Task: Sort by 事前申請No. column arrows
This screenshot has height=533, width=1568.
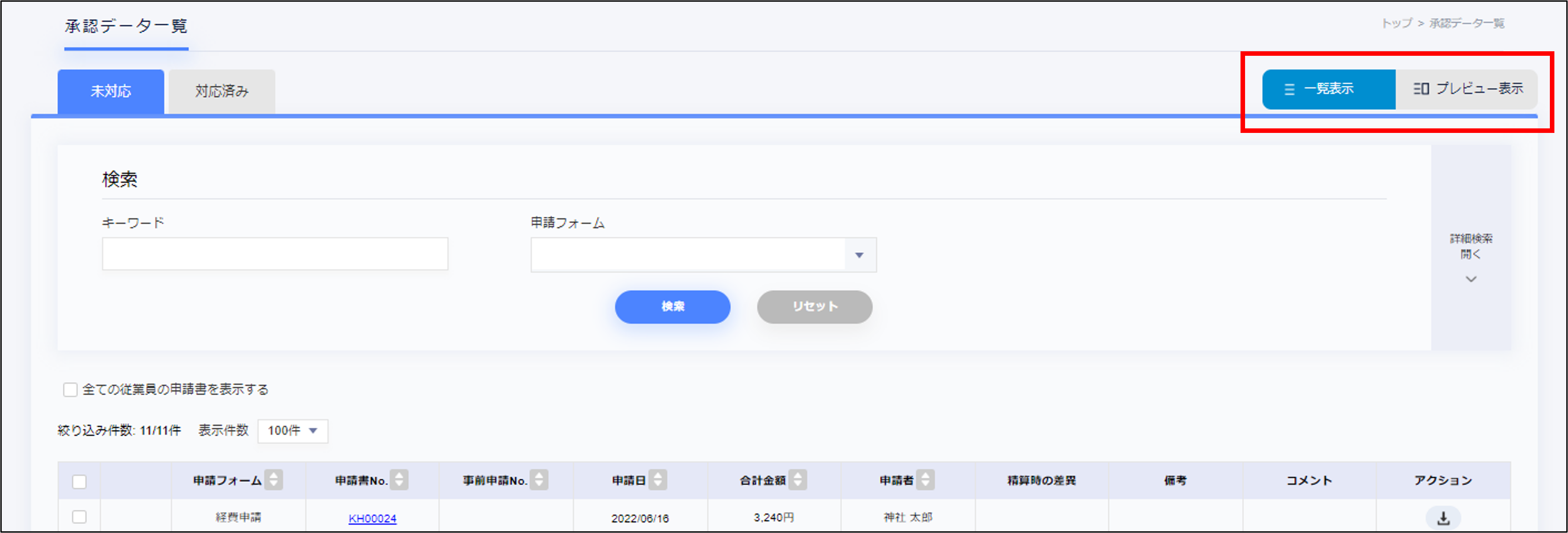Action: point(539,480)
